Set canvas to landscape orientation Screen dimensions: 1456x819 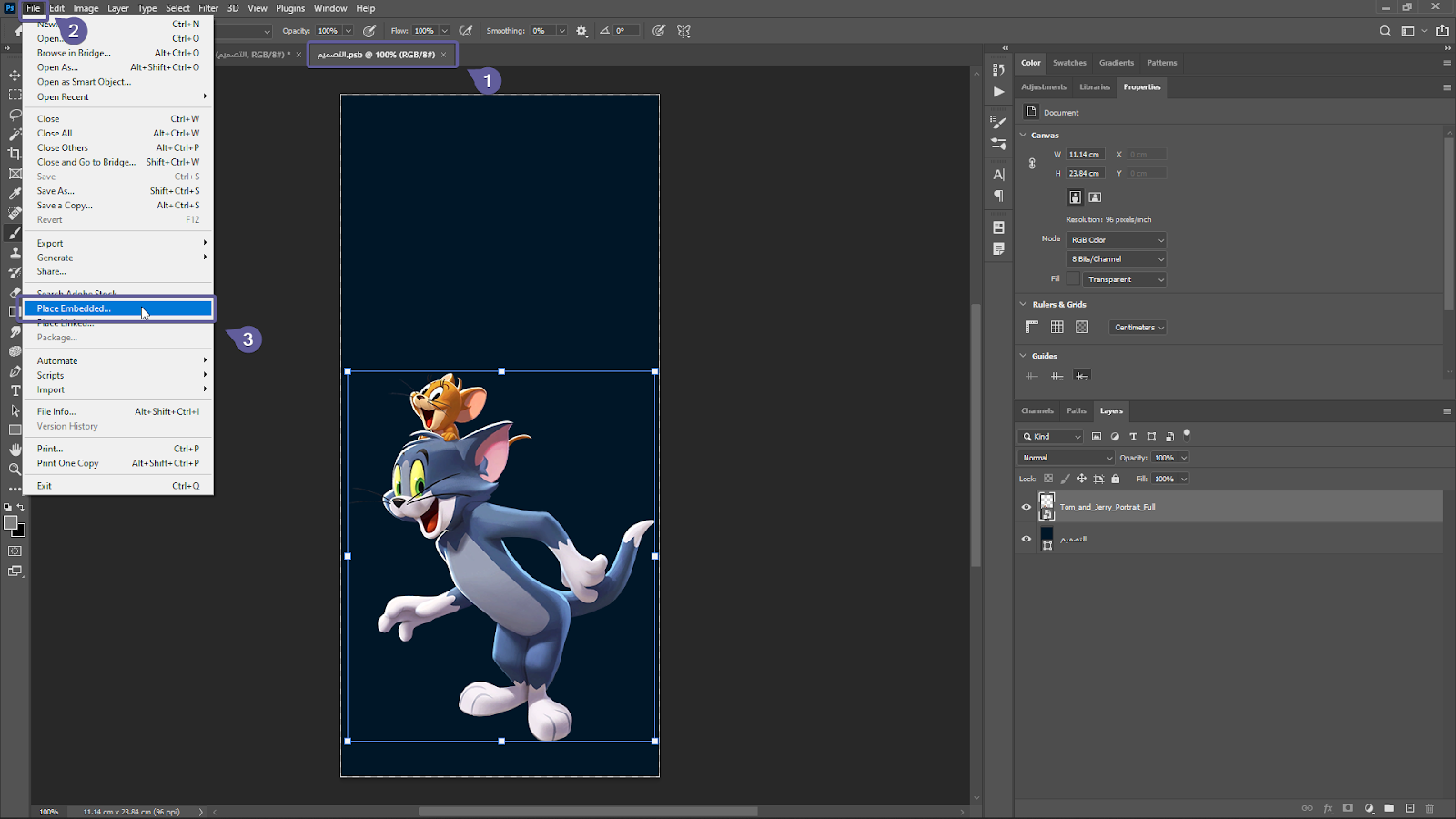click(x=1095, y=197)
